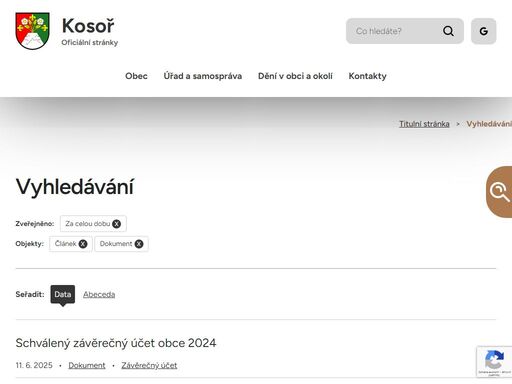Click the 'Titulní stránka' breadcrumb link
The image size is (512, 384).
coord(424,124)
